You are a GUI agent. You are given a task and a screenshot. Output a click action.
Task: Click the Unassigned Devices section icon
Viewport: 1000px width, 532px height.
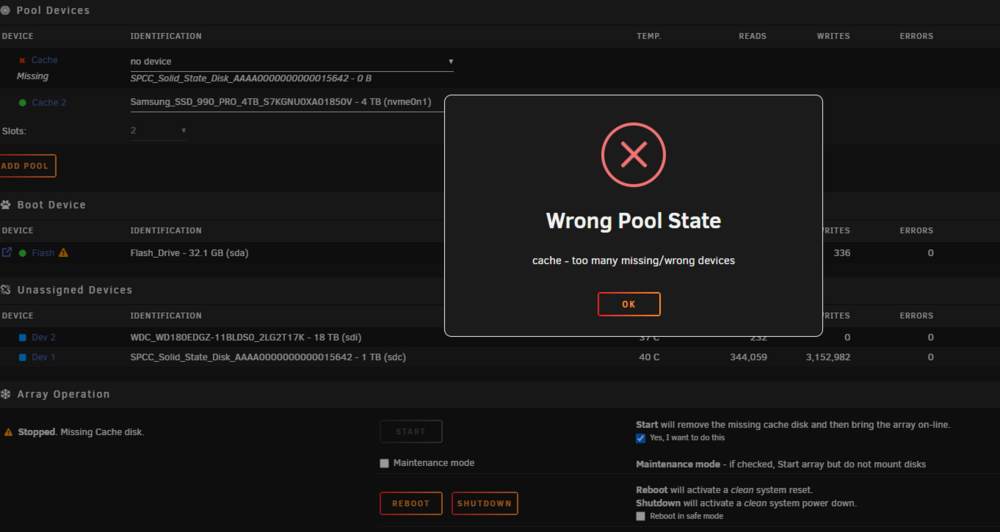tap(6, 290)
